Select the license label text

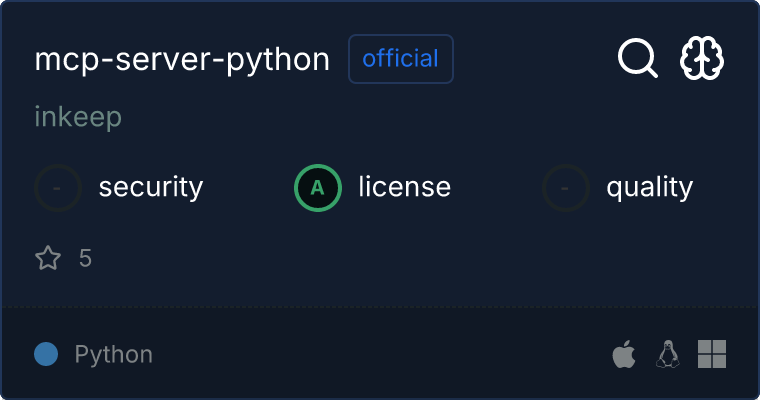[404, 187]
